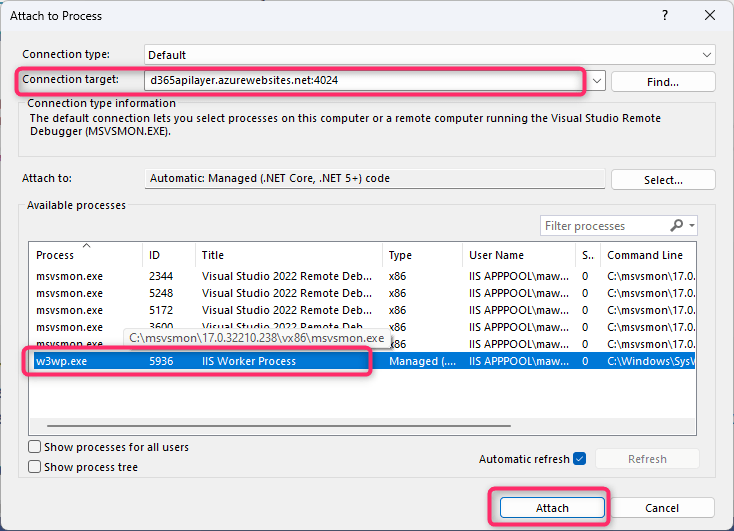Click the Cancel button
Screen dimensions: 734x531
(662, 508)
